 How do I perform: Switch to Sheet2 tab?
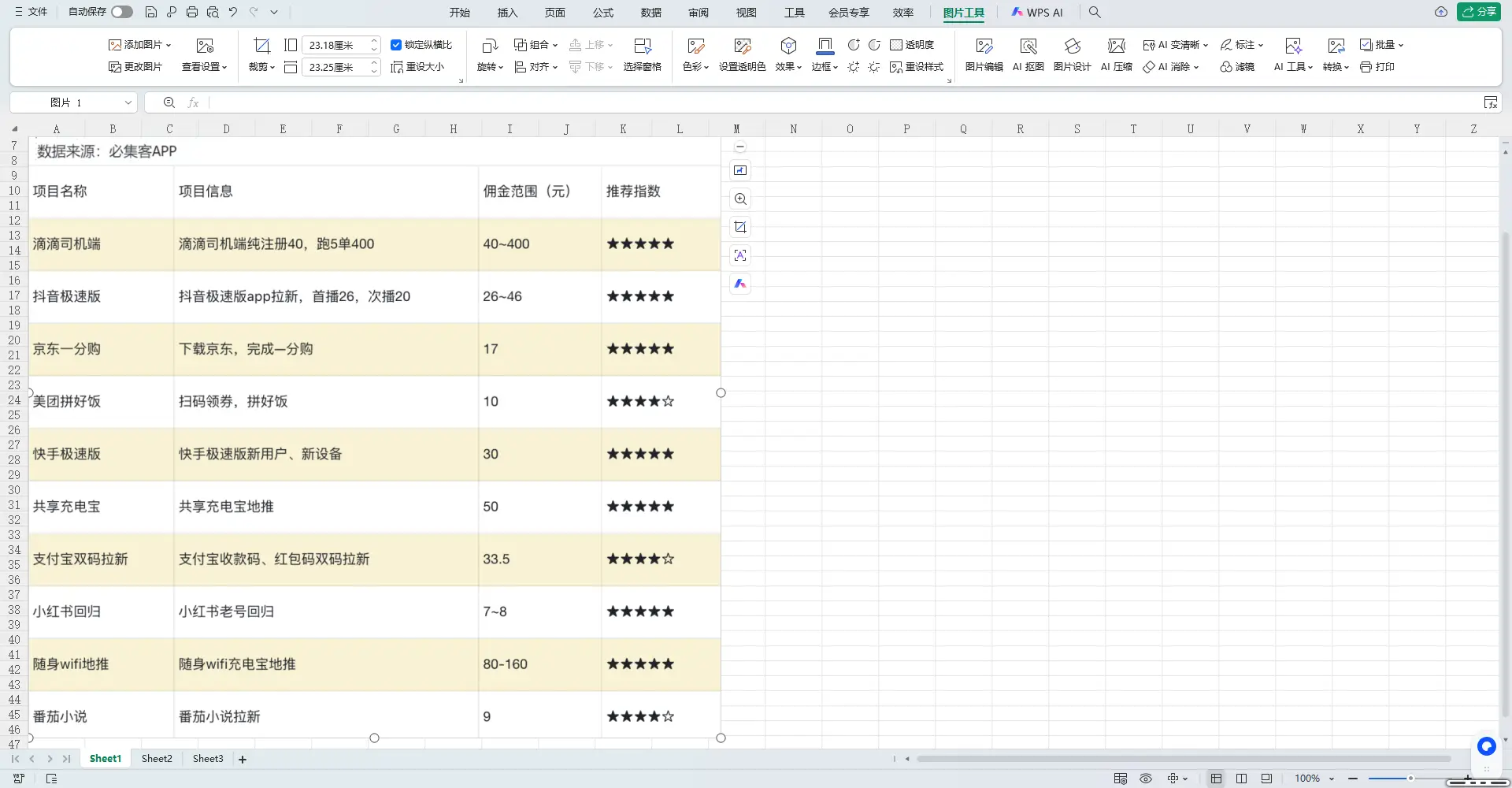click(x=157, y=759)
